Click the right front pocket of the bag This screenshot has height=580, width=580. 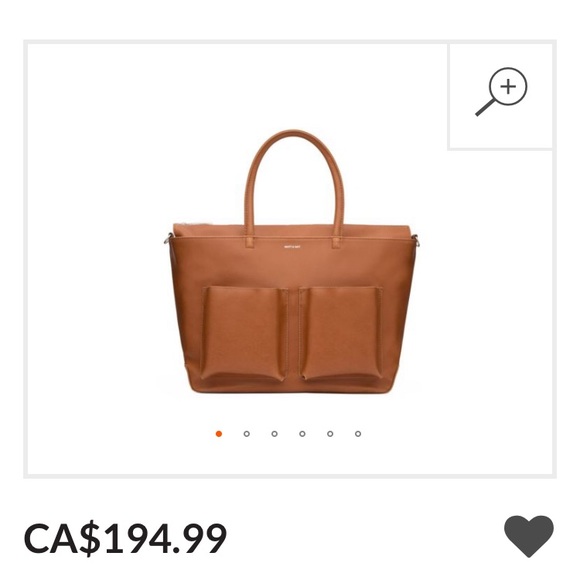(x=341, y=334)
